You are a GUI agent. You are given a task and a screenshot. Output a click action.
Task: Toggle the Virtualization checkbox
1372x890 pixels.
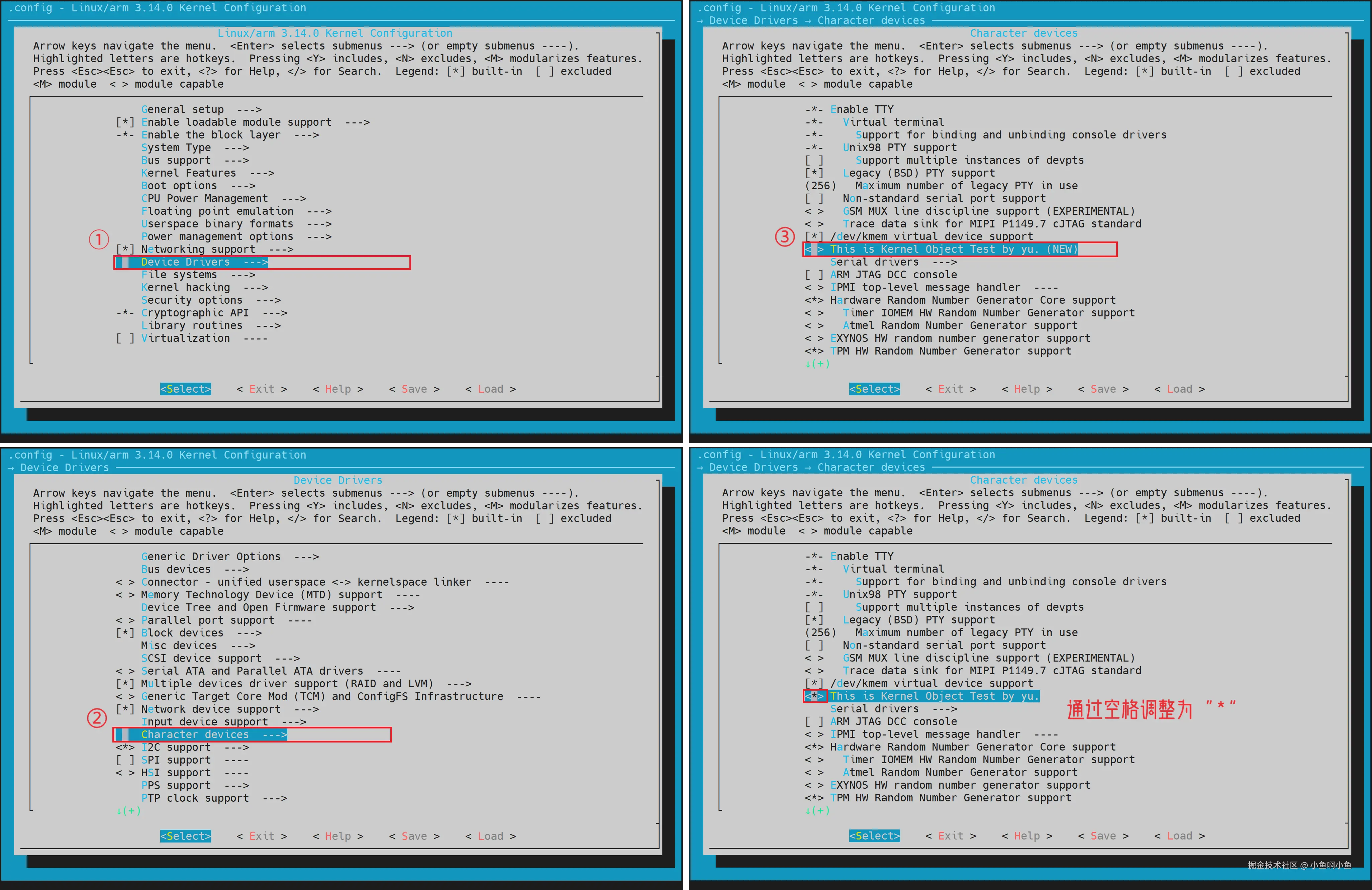click(x=125, y=338)
